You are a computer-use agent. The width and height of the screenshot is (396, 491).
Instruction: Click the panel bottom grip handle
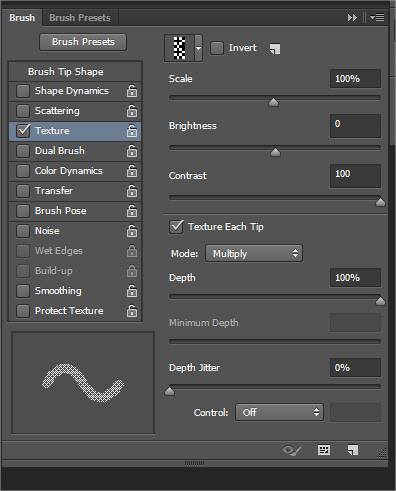tap(194, 463)
